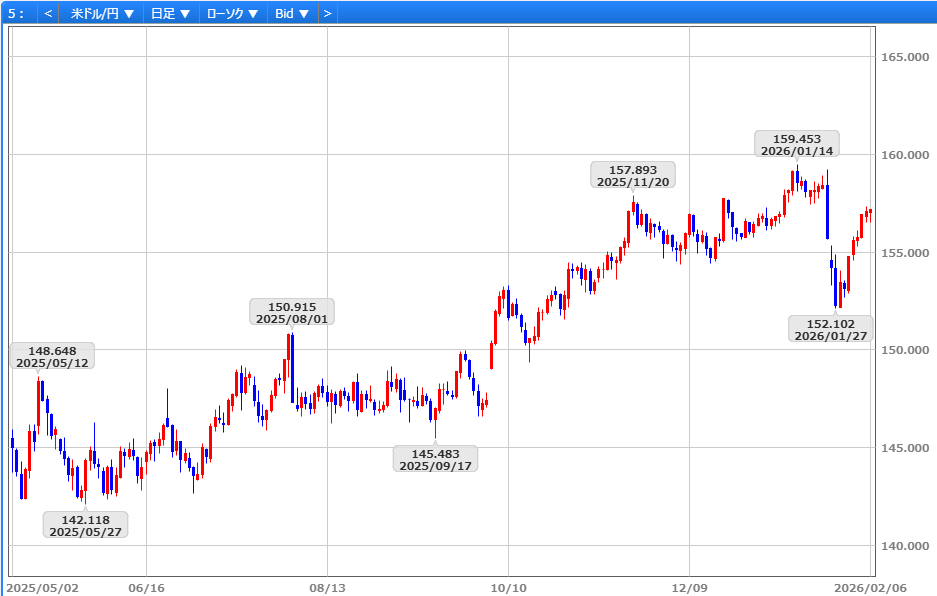Click the 2026/02/06 date axis label
Image resolution: width=937 pixels, height=596 pixels.
[872, 588]
